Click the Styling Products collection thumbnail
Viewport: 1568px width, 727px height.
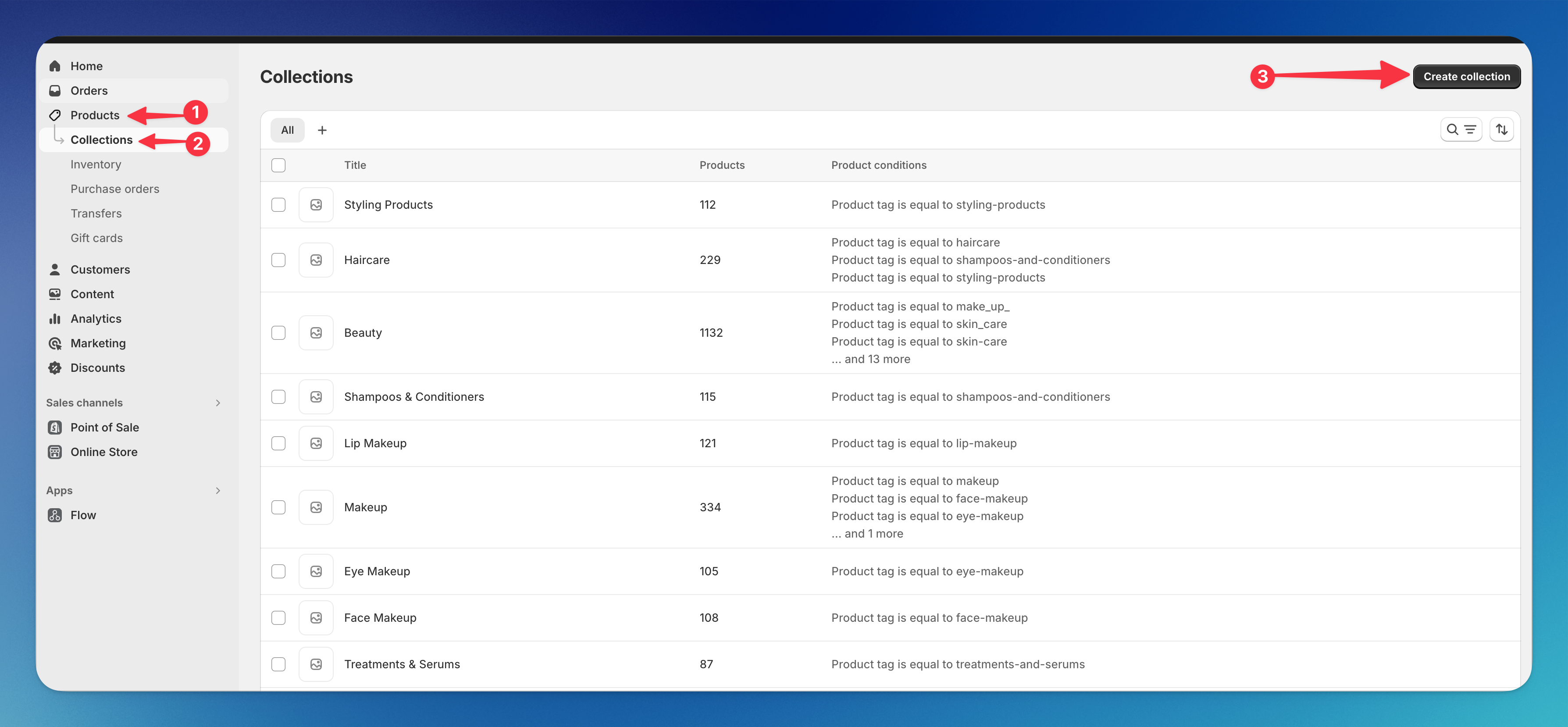pos(316,205)
